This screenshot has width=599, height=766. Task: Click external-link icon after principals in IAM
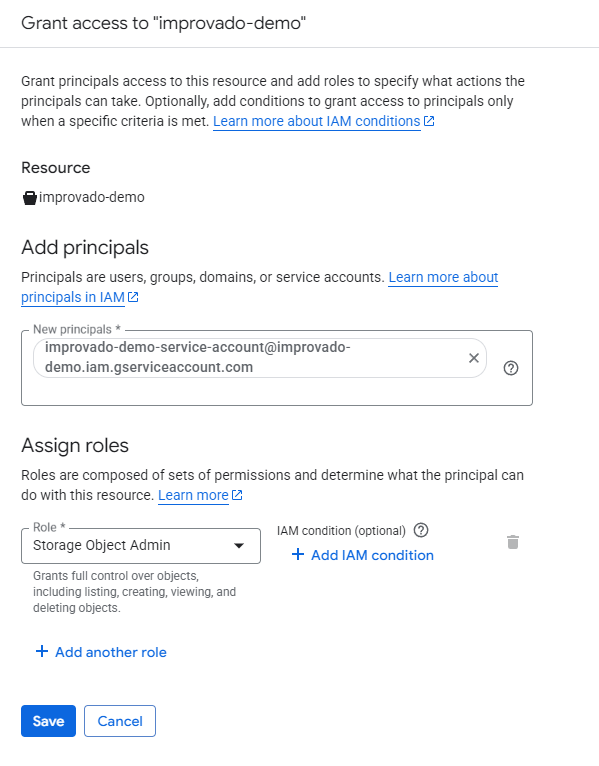pyautogui.click(x=133, y=297)
